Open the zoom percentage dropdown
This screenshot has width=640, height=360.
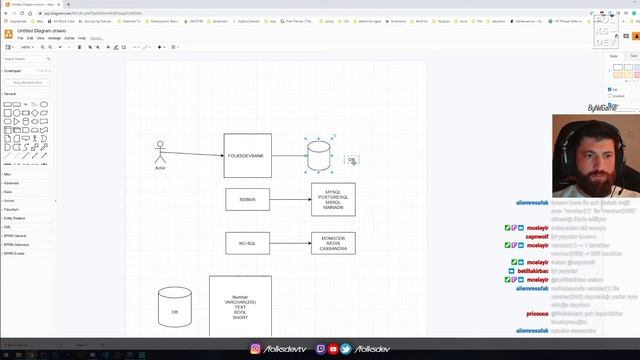coord(27,47)
